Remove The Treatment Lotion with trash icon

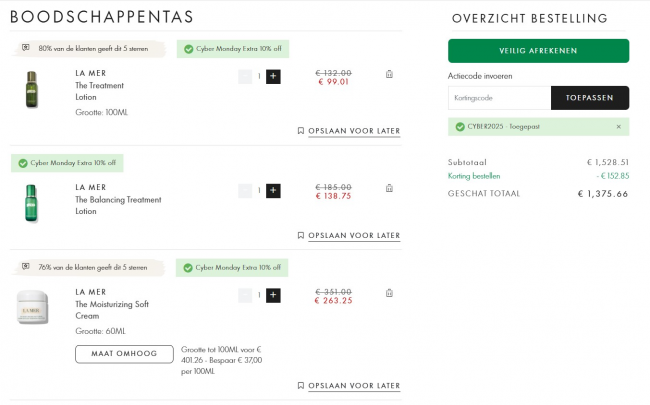click(x=389, y=74)
